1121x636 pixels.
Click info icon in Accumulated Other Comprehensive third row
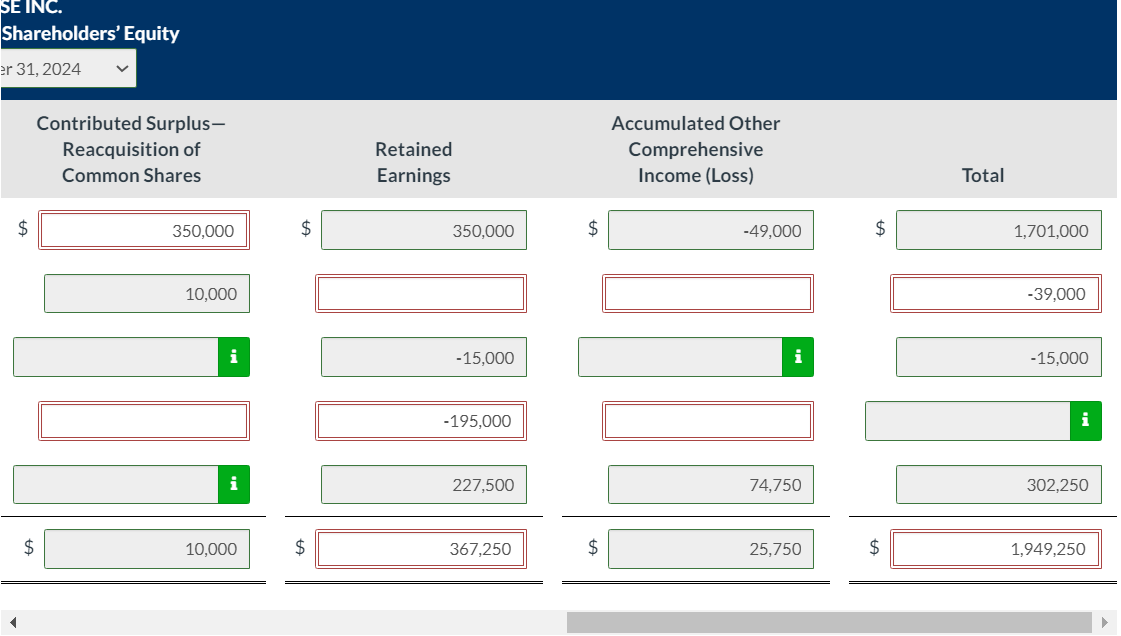(798, 357)
